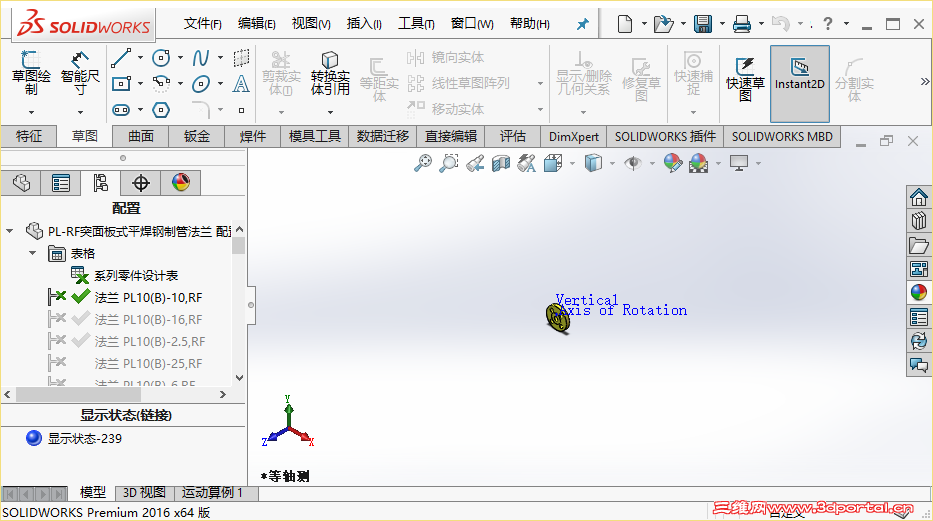
Task: Expand the ribbon overflow chevron
Action: click(x=925, y=81)
